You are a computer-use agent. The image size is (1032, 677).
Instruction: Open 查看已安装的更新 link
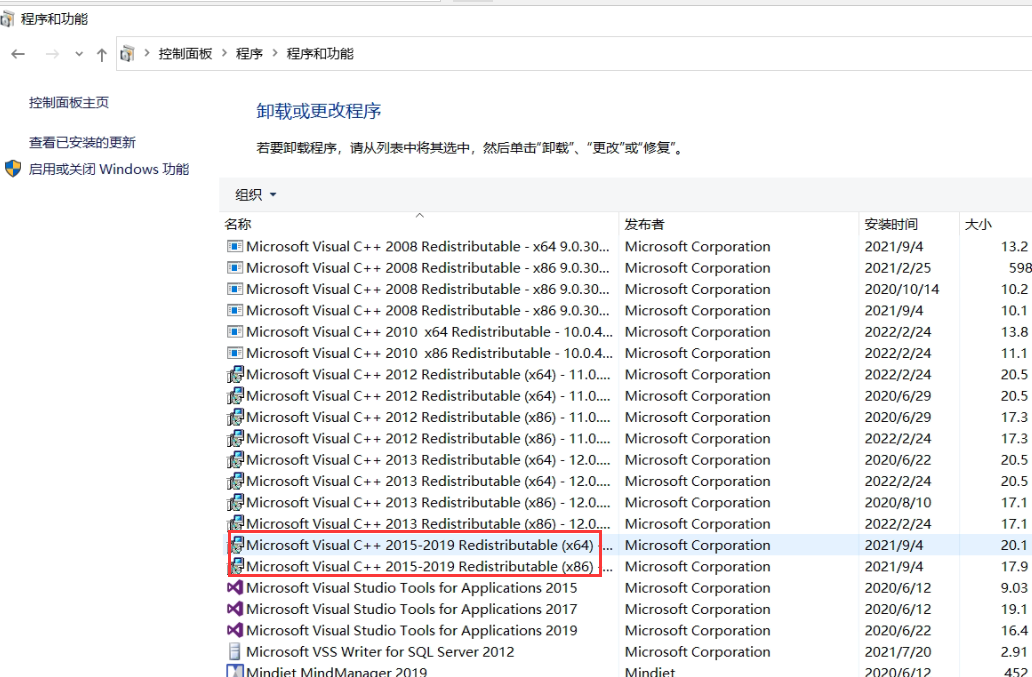(x=82, y=143)
